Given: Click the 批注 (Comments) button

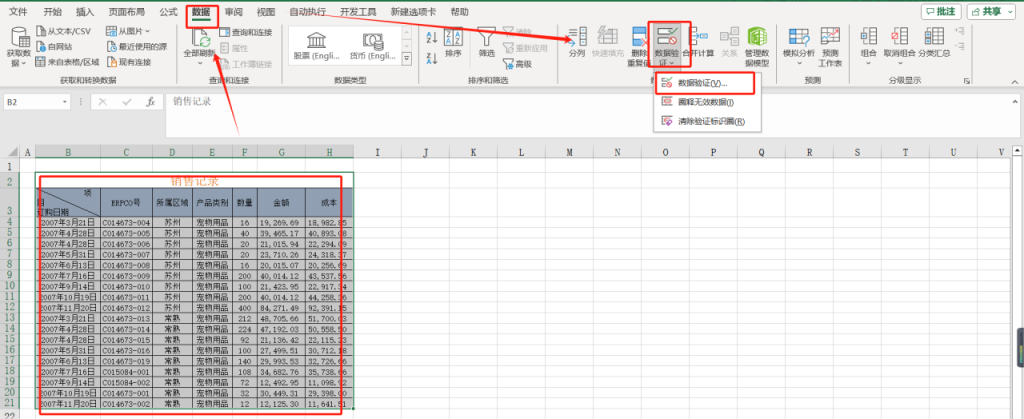Looking at the screenshot, I should click(941, 11).
